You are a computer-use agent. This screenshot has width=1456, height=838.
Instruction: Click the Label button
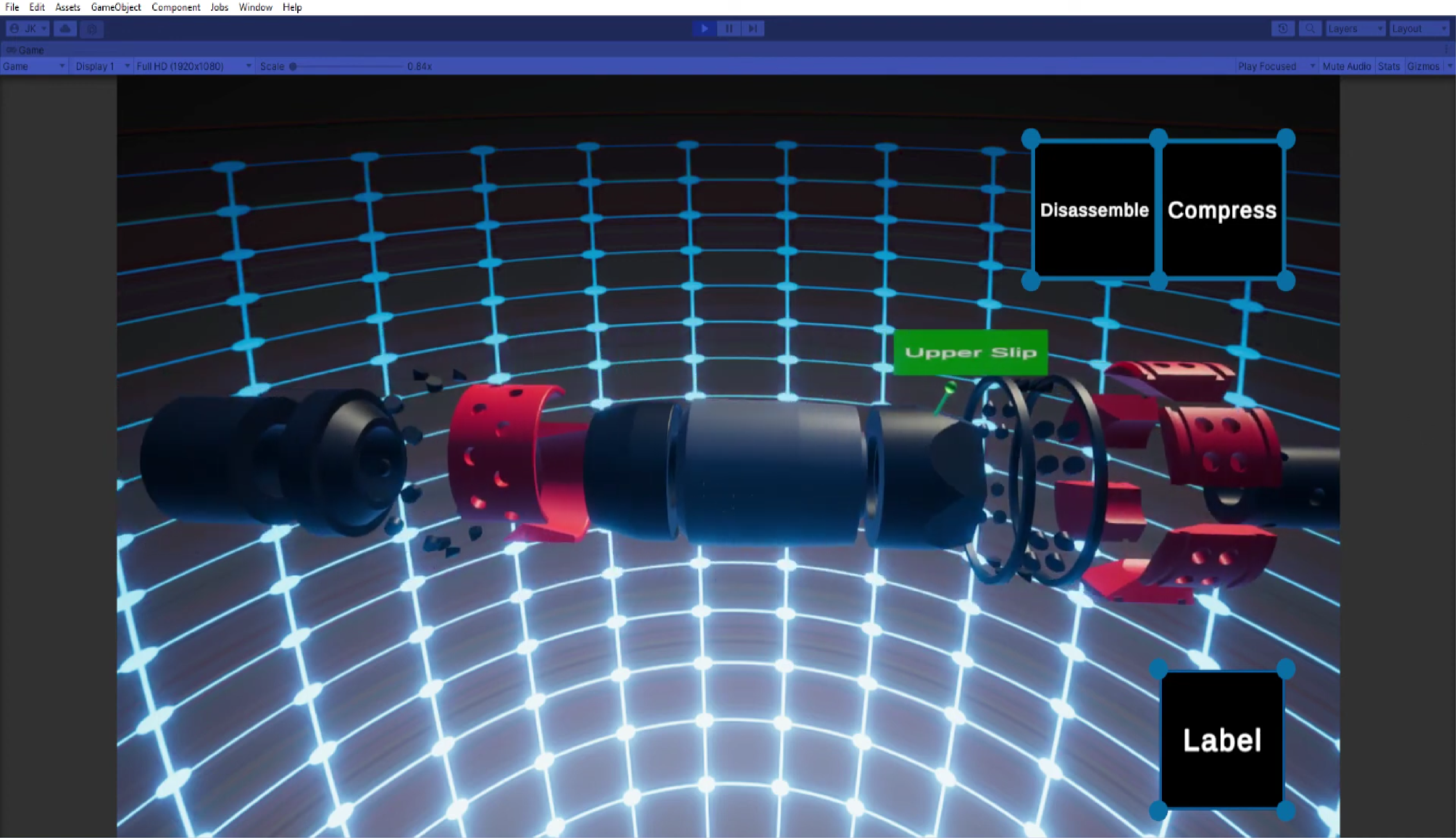click(1222, 739)
